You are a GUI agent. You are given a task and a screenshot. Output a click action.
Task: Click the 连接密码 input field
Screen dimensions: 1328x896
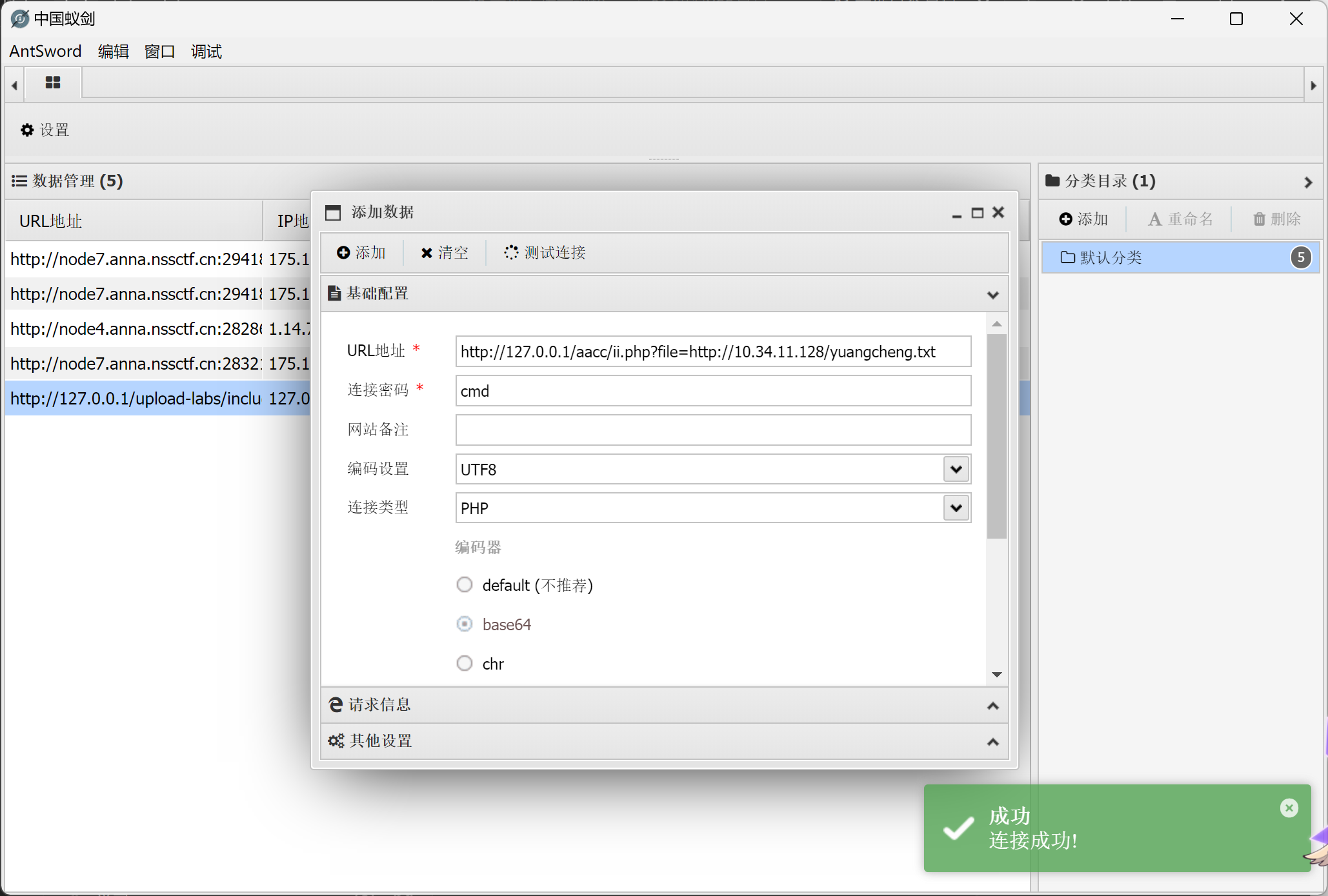click(x=713, y=391)
